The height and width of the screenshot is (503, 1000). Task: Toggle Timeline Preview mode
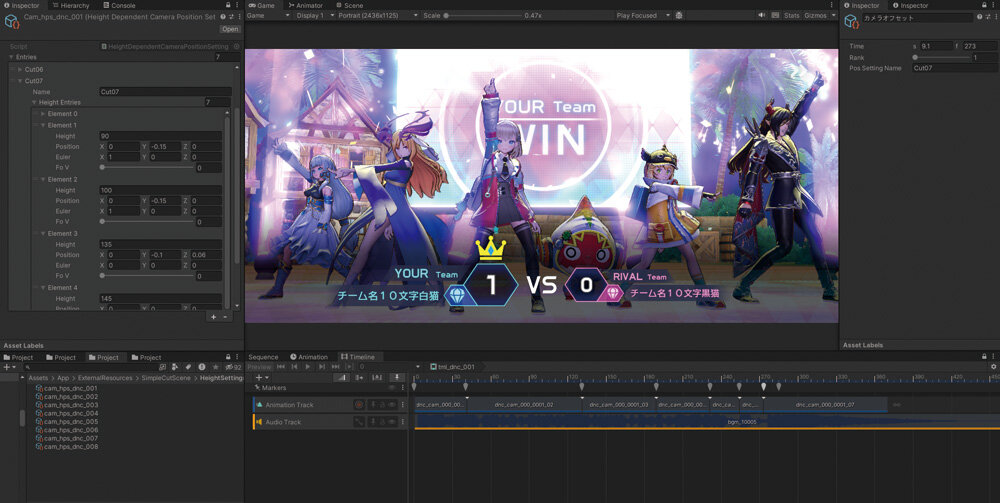260,367
